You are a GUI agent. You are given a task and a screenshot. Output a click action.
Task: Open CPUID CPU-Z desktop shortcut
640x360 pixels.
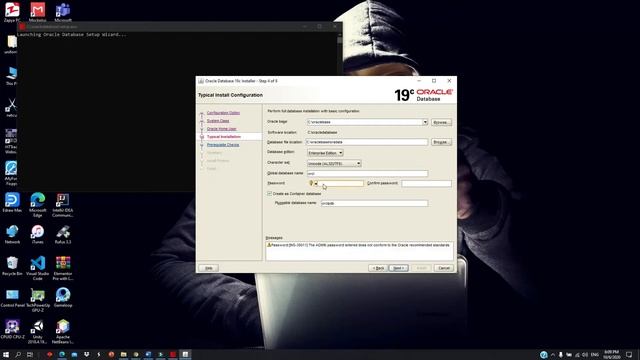12,329
